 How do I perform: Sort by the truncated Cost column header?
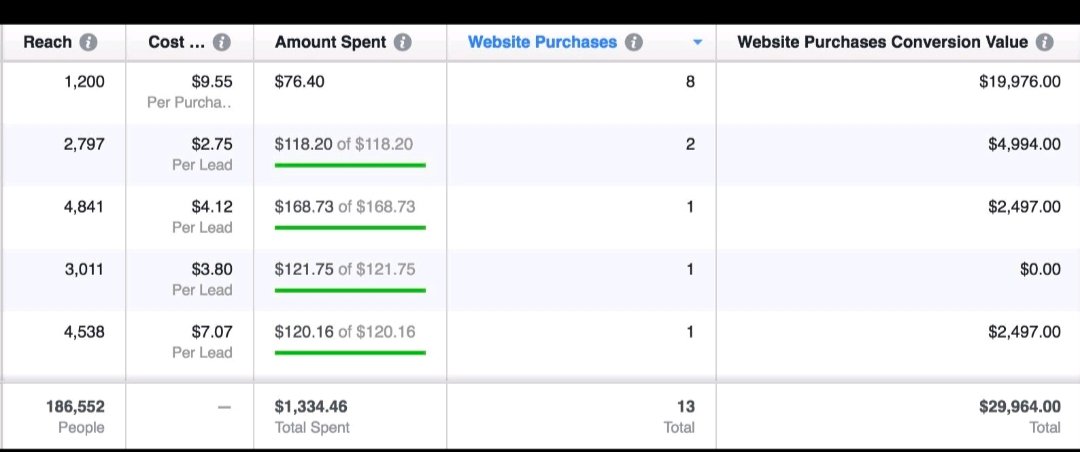click(176, 42)
